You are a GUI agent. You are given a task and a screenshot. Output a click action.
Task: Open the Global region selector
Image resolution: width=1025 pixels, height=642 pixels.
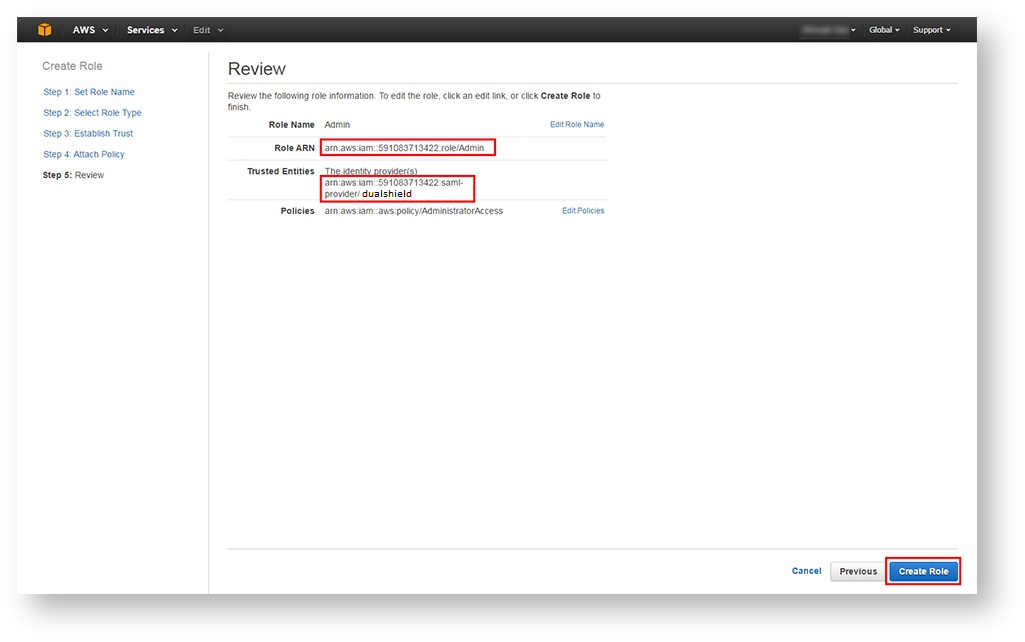[x=884, y=30]
